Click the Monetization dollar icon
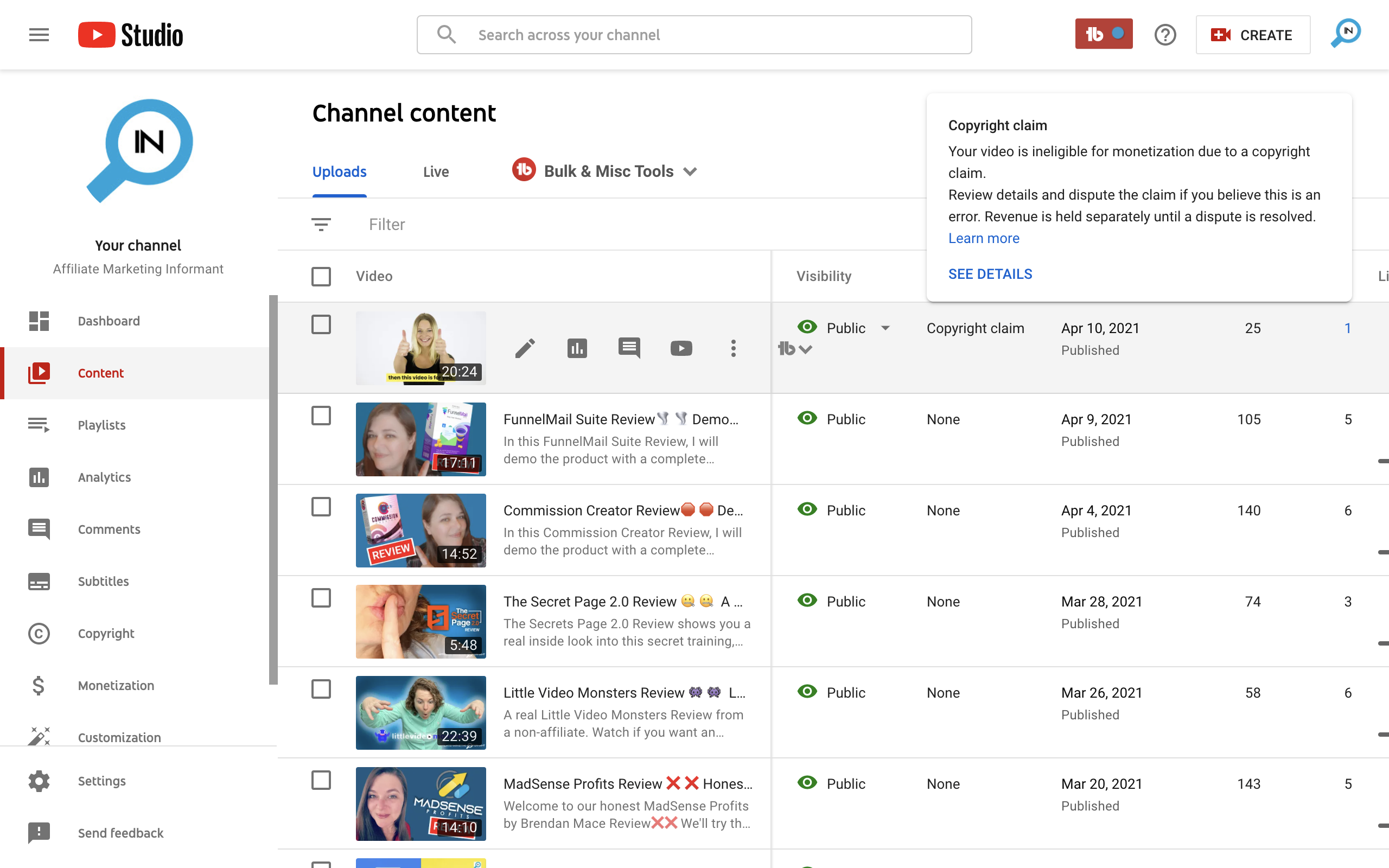1389x868 pixels. pos(39,685)
